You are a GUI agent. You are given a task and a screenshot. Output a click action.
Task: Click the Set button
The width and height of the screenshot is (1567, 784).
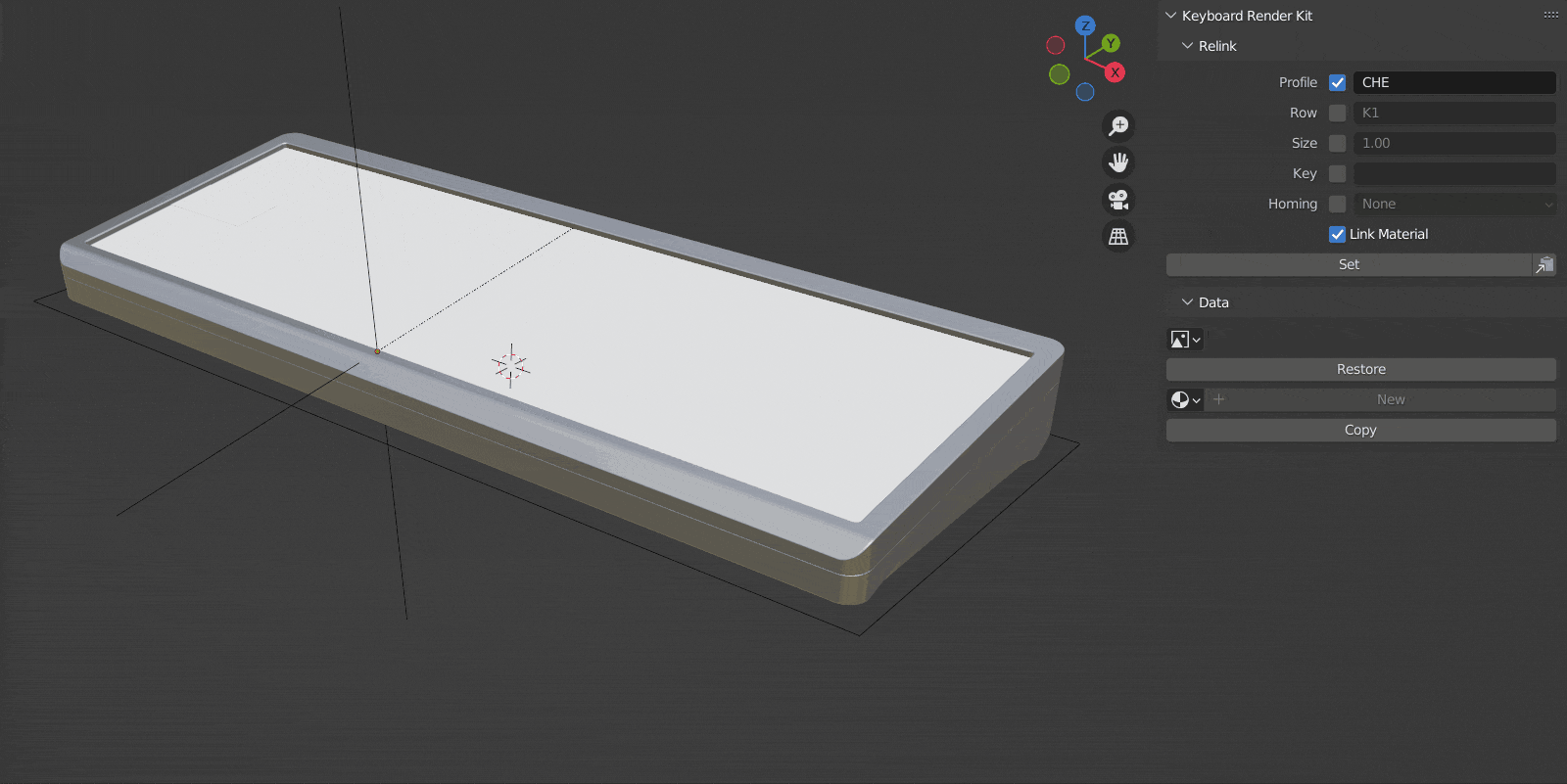click(1349, 264)
